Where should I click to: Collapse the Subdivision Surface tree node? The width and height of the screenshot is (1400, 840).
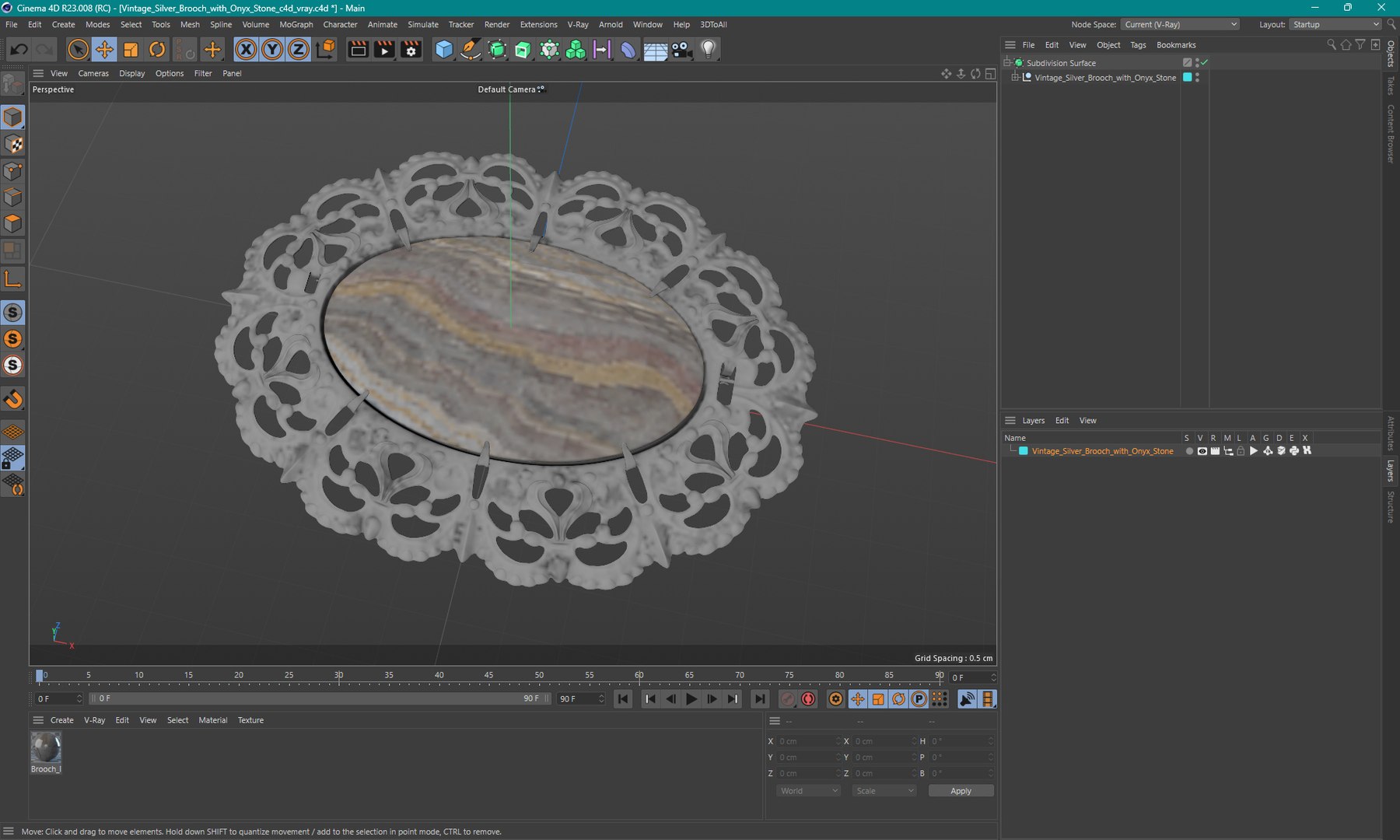tap(1006, 62)
